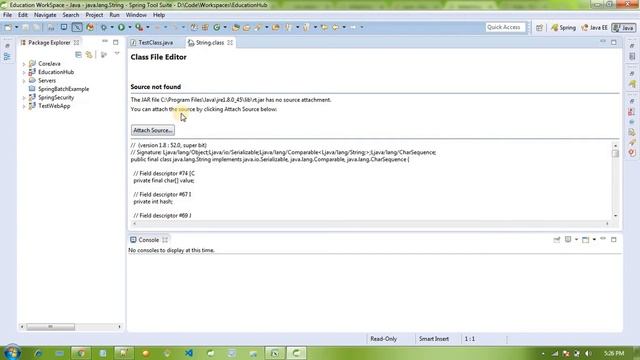Open the Search menu
The image size is (640, 360).
pyautogui.click(x=71, y=15)
